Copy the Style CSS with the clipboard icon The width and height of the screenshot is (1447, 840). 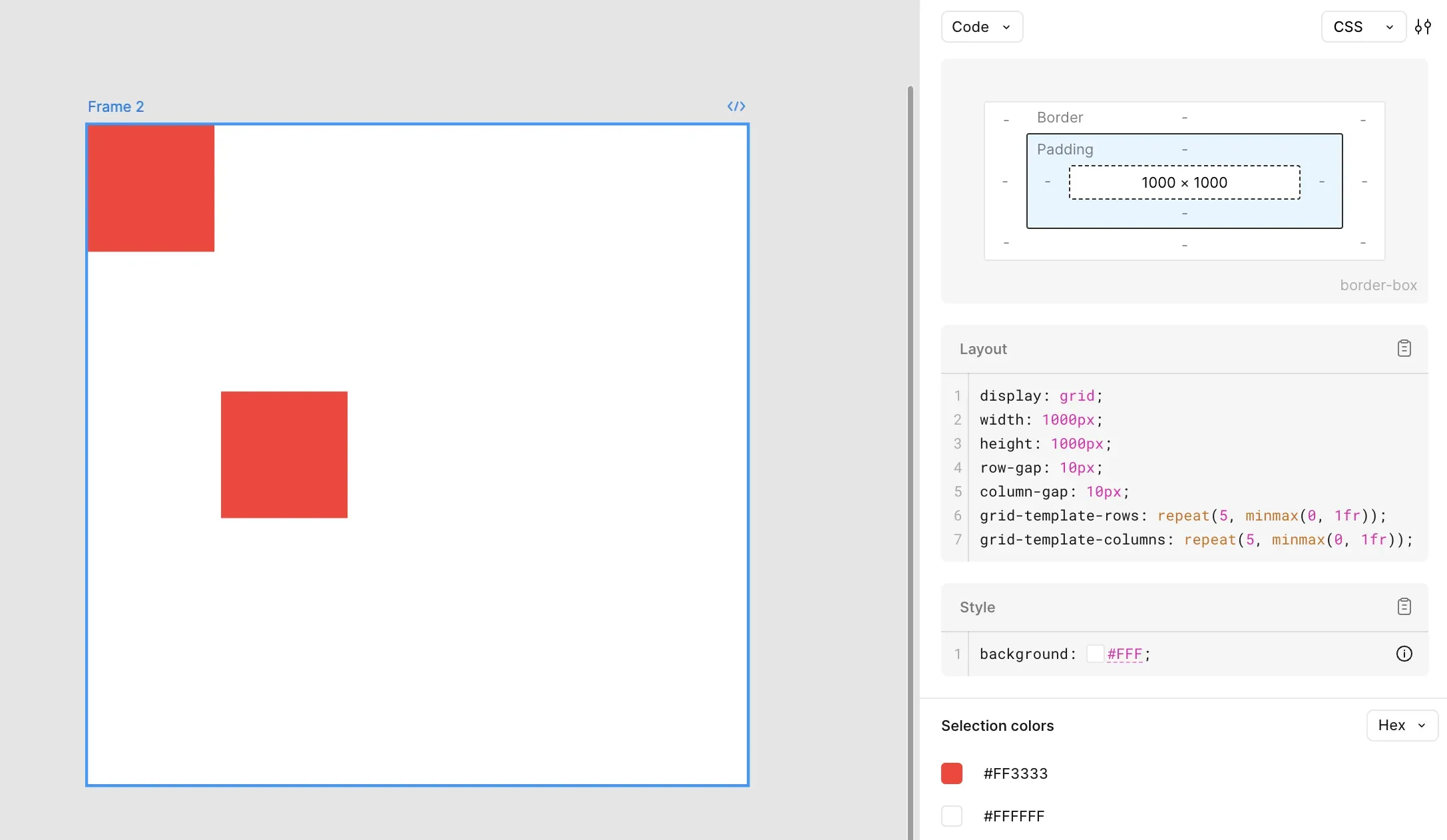click(x=1404, y=606)
